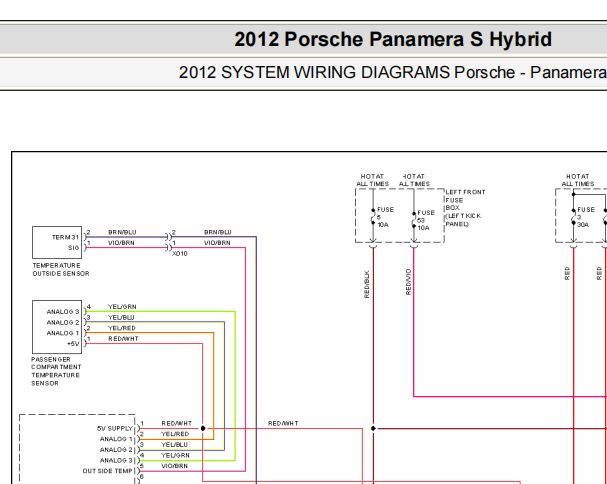Click the splice dot on the RED/BLK wire
The width and height of the screenshot is (607, 484).
click(x=373, y=429)
